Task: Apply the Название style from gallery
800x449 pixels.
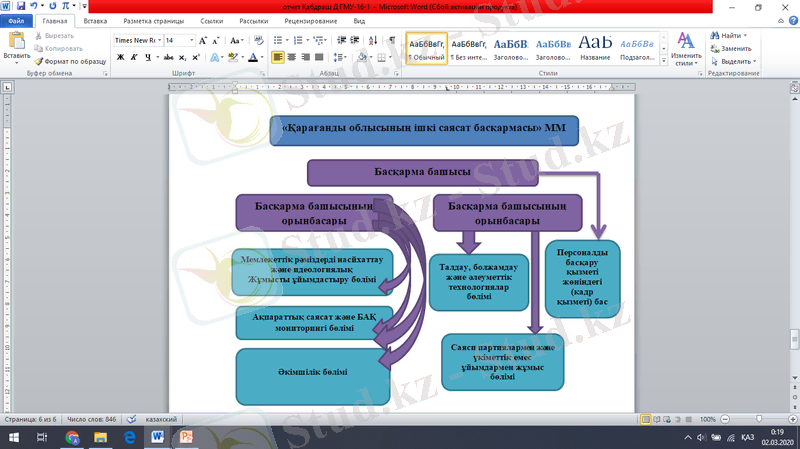Action: pyautogui.click(x=595, y=48)
